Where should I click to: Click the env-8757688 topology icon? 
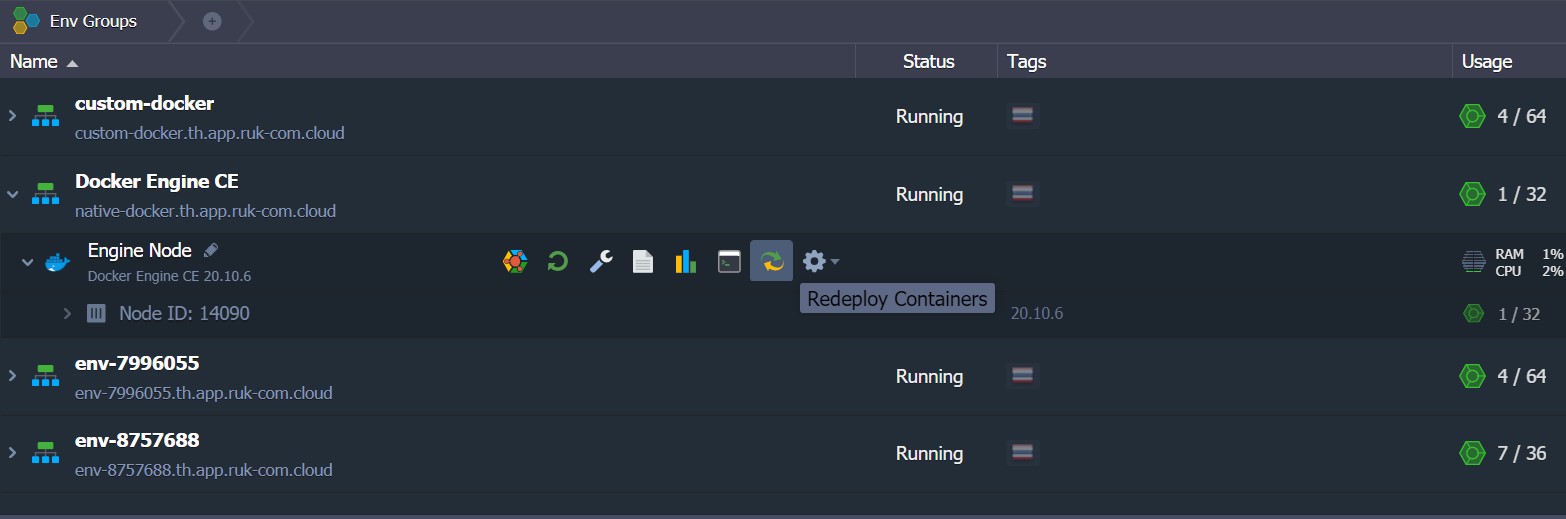coord(45,453)
